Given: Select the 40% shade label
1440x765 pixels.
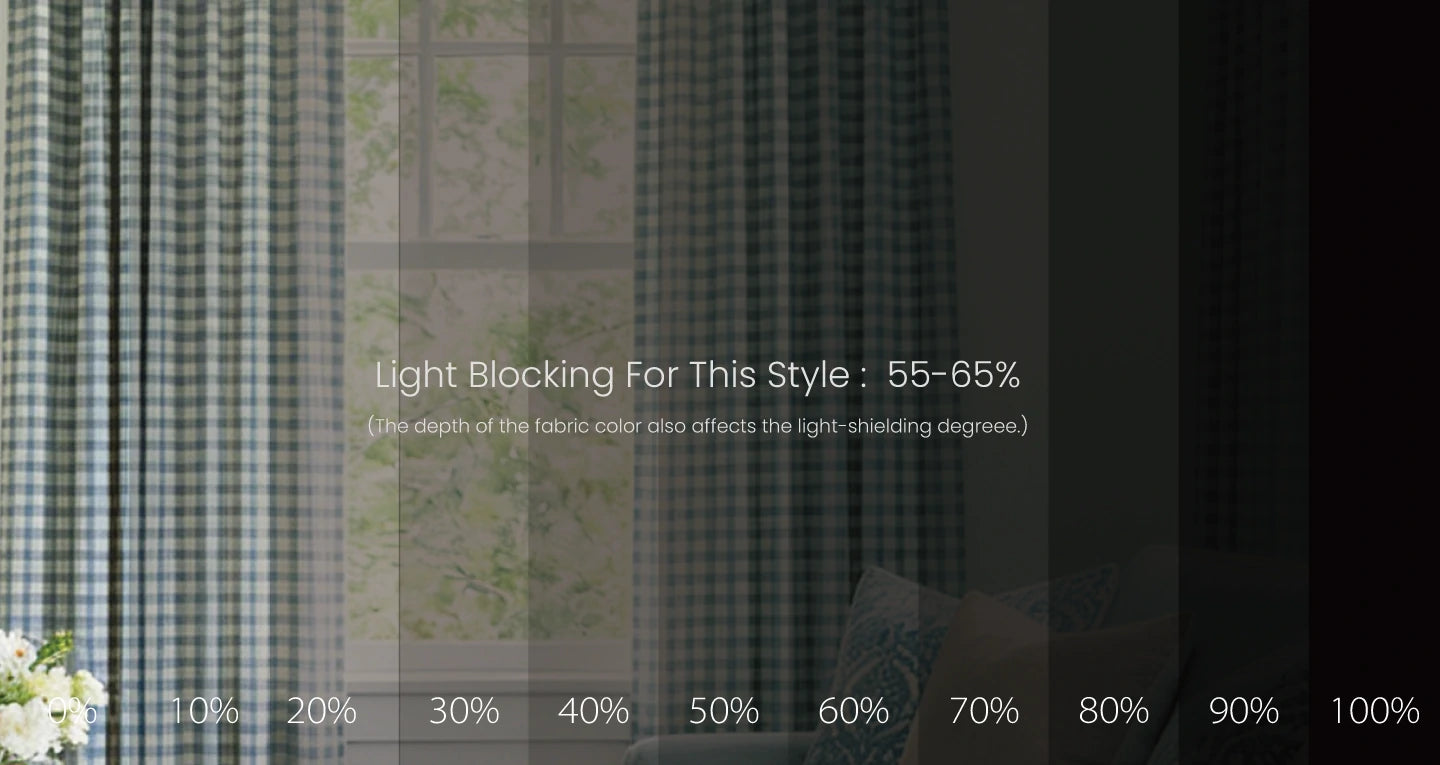Looking at the screenshot, I should 593,711.
